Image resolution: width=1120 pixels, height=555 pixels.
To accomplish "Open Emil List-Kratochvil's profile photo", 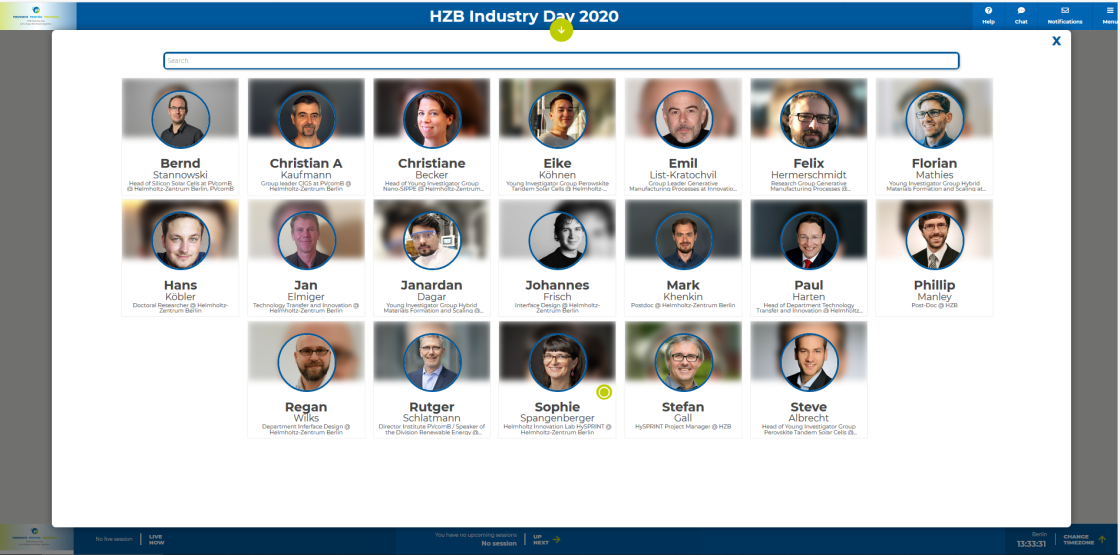I will coord(684,119).
